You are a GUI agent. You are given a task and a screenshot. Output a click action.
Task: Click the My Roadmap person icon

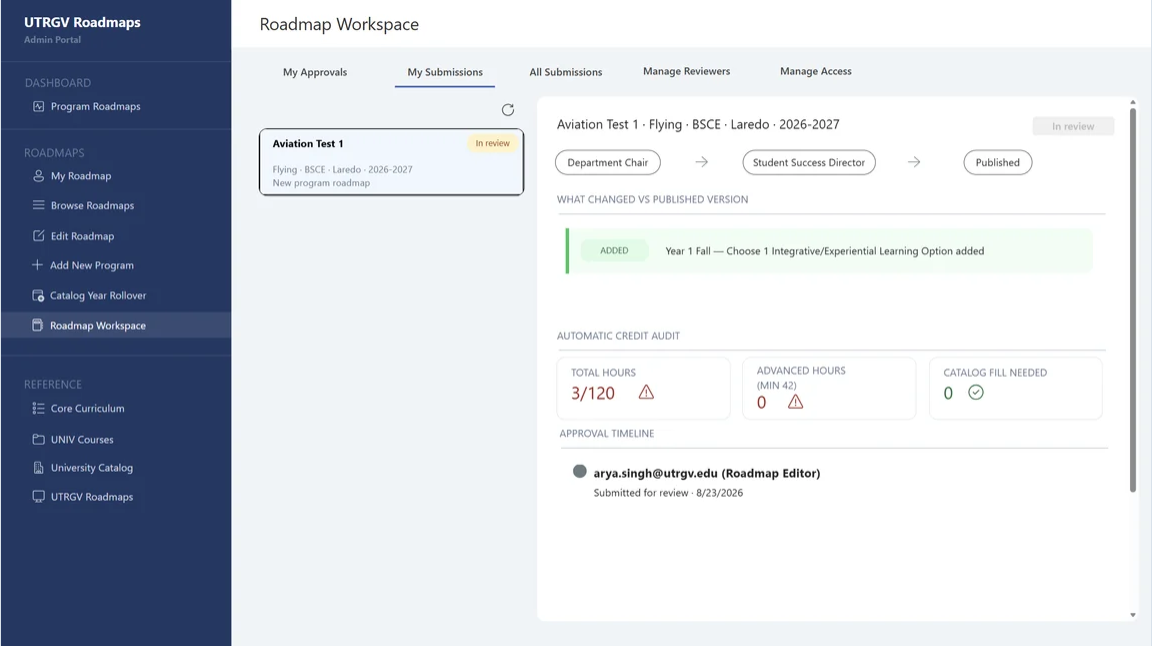pos(38,176)
